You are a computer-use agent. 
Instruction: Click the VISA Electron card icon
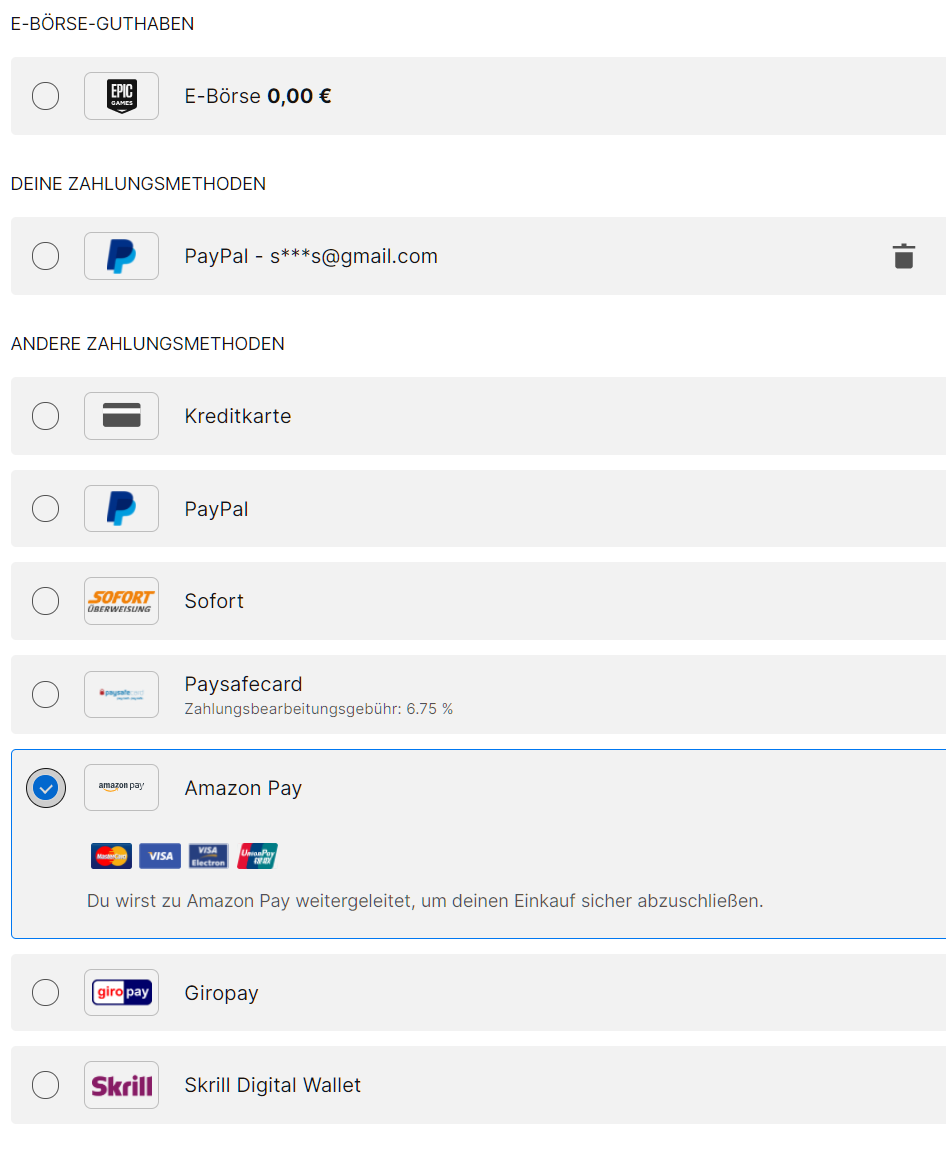[x=208, y=856]
